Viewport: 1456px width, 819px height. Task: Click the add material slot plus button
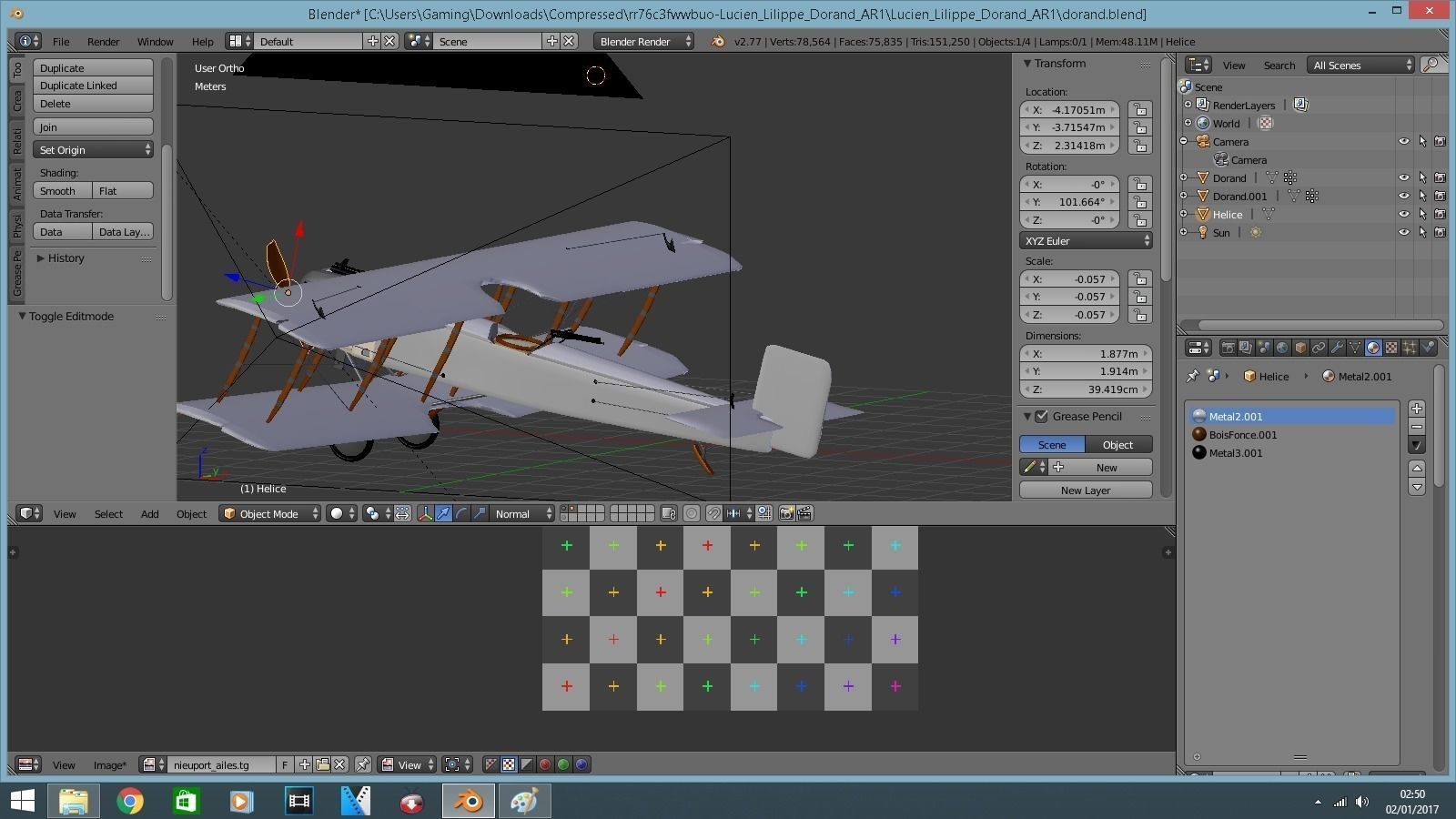click(1417, 409)
